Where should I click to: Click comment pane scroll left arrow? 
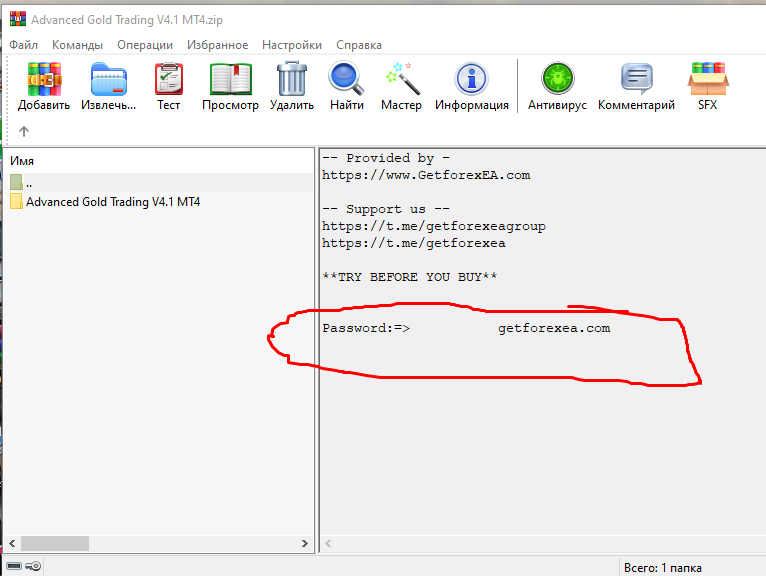[x=328, y=543]
